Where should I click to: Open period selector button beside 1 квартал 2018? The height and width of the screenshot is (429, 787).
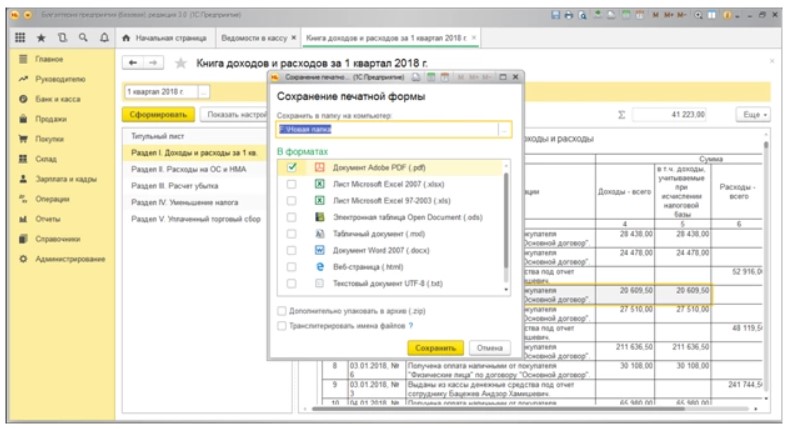pos(205,91)
